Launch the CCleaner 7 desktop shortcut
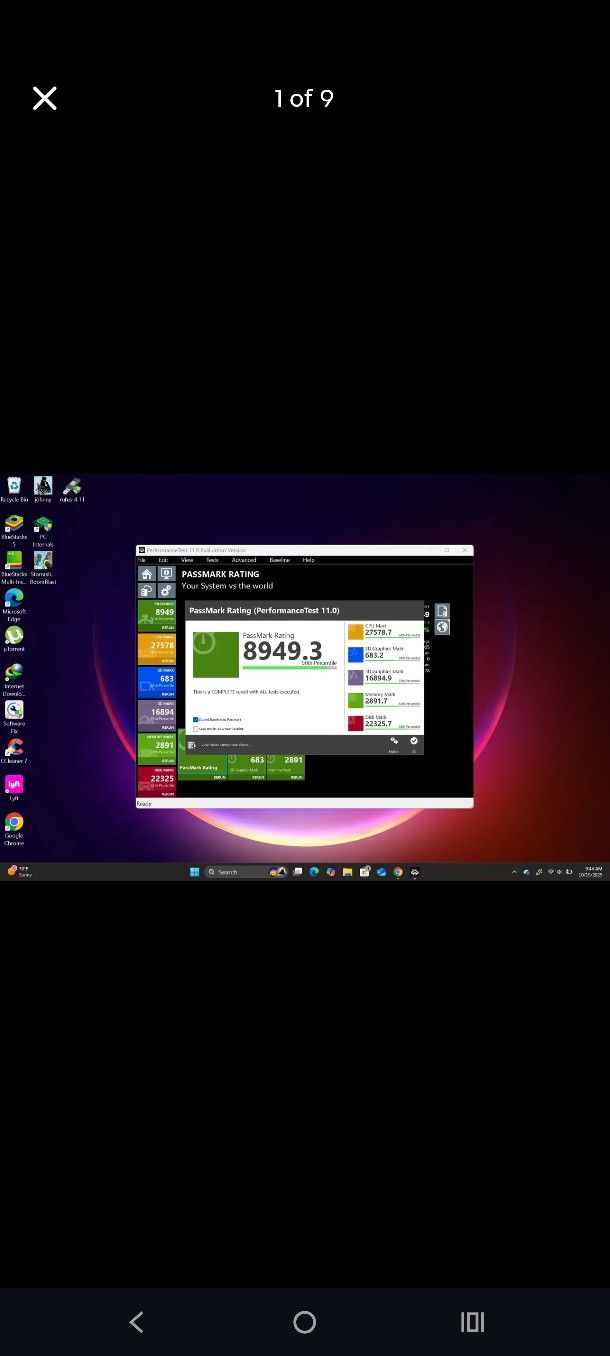Image resolution: width=610 pixels, height=1356 pixels. [x=14, y=751]
